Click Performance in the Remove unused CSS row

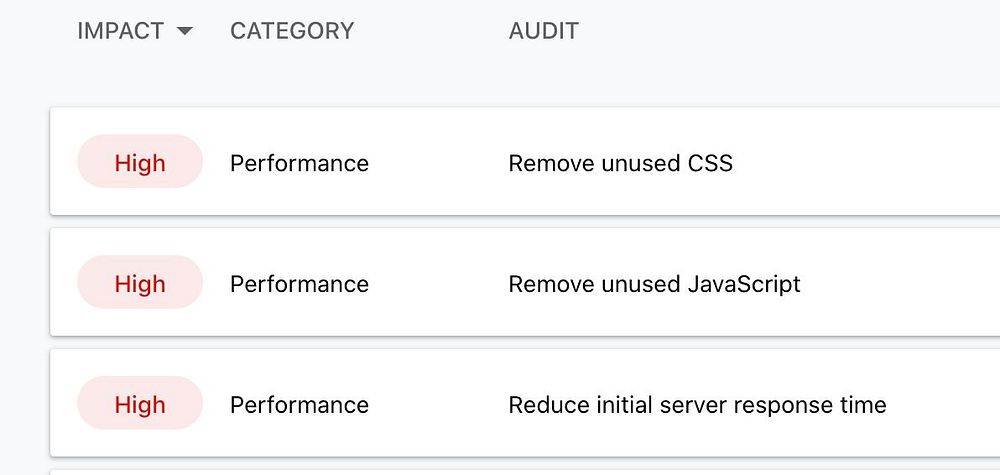click(x=299, y=163)
